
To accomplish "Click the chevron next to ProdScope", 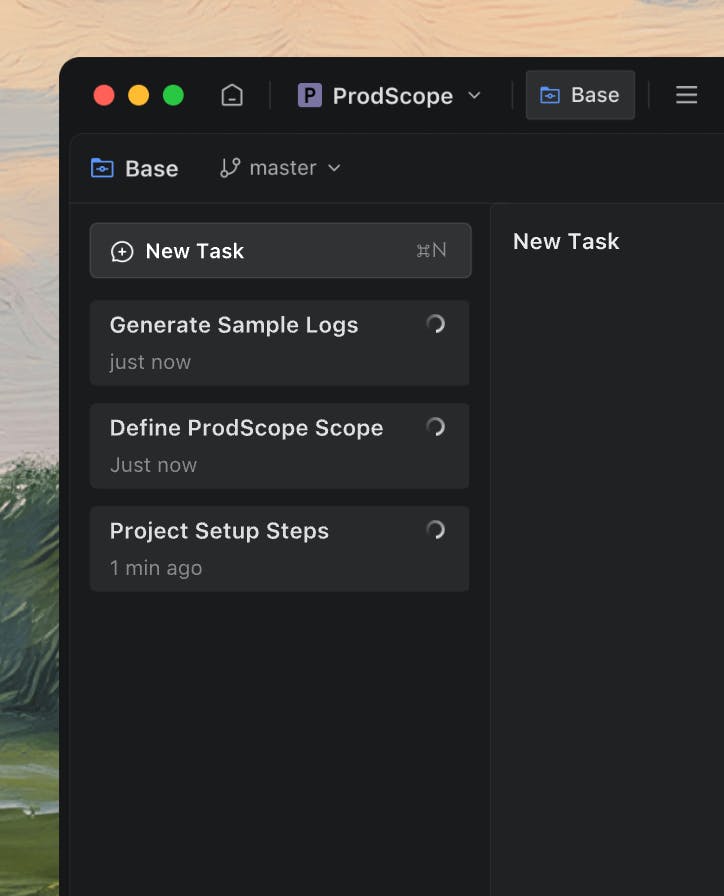I will (475, 95).
